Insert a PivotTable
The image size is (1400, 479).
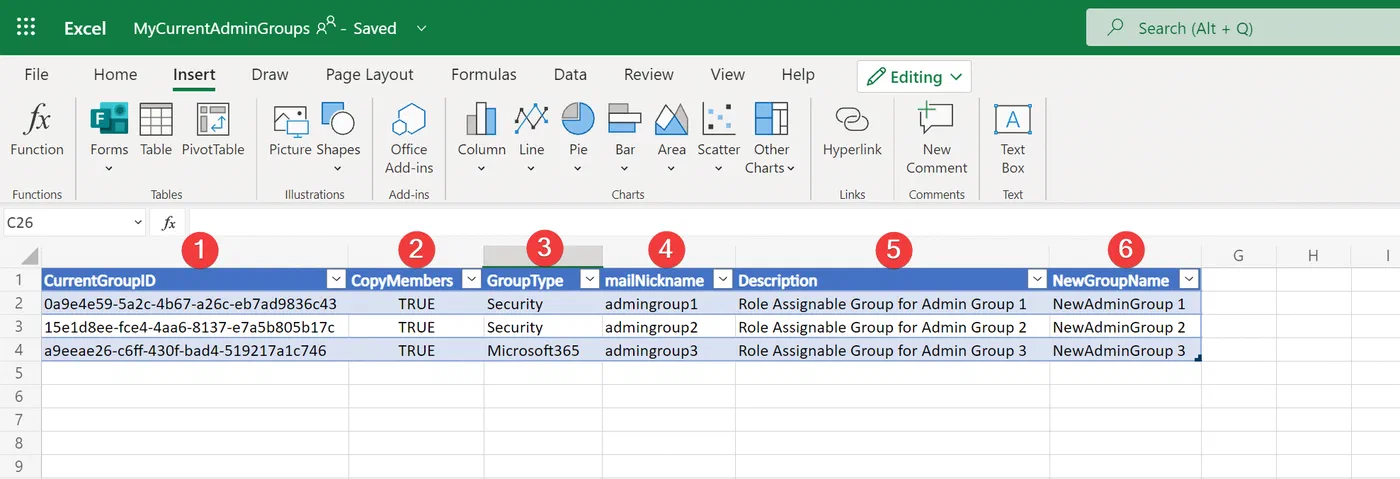click(213, 119)
